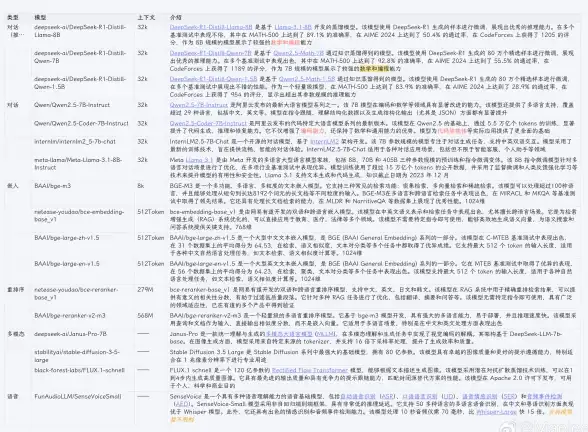Screen dimensions: 588x432
Task: Follow the 自动语音识别 link
Action: pos(358,397)
